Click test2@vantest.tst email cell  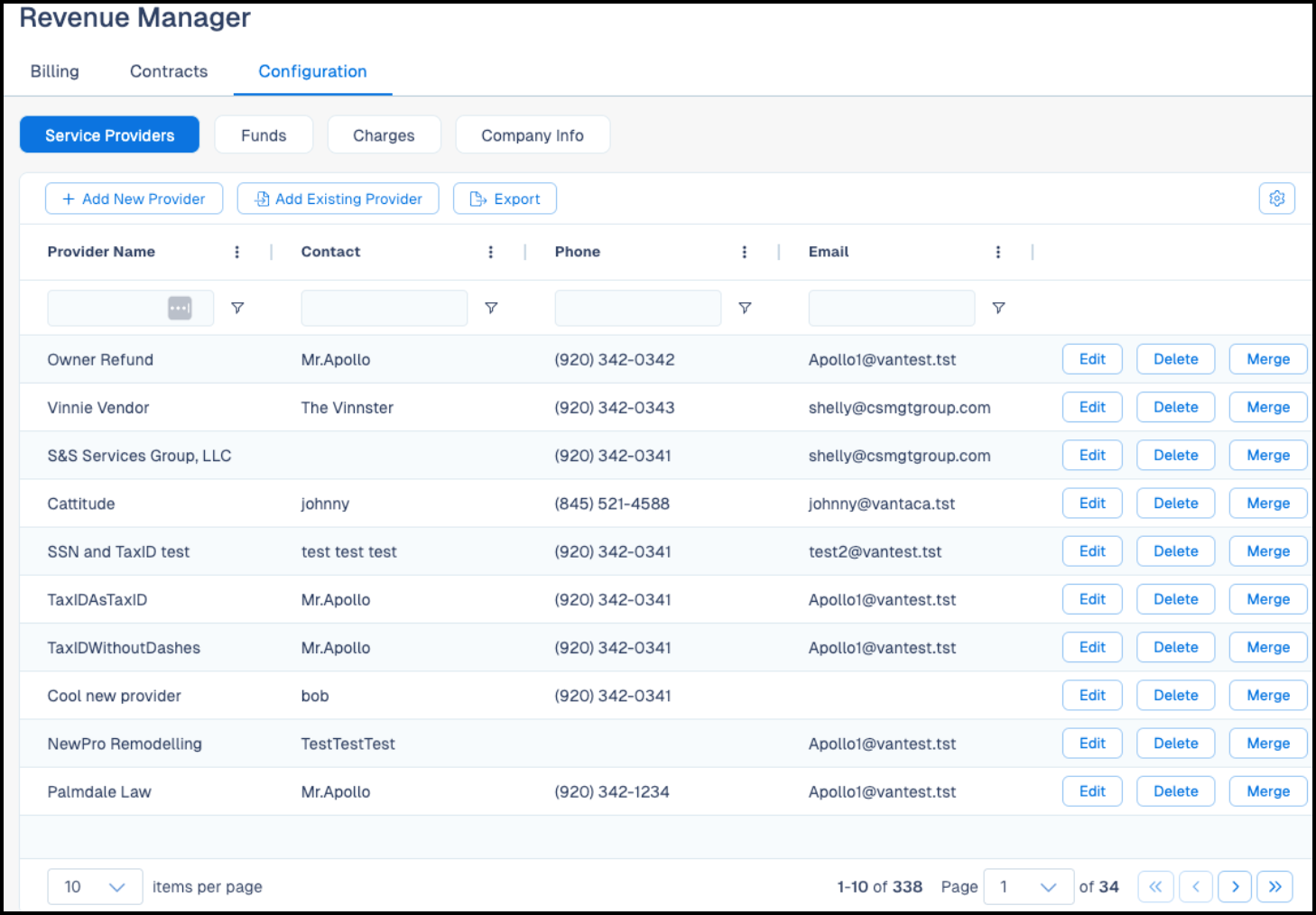pos(875,551)
